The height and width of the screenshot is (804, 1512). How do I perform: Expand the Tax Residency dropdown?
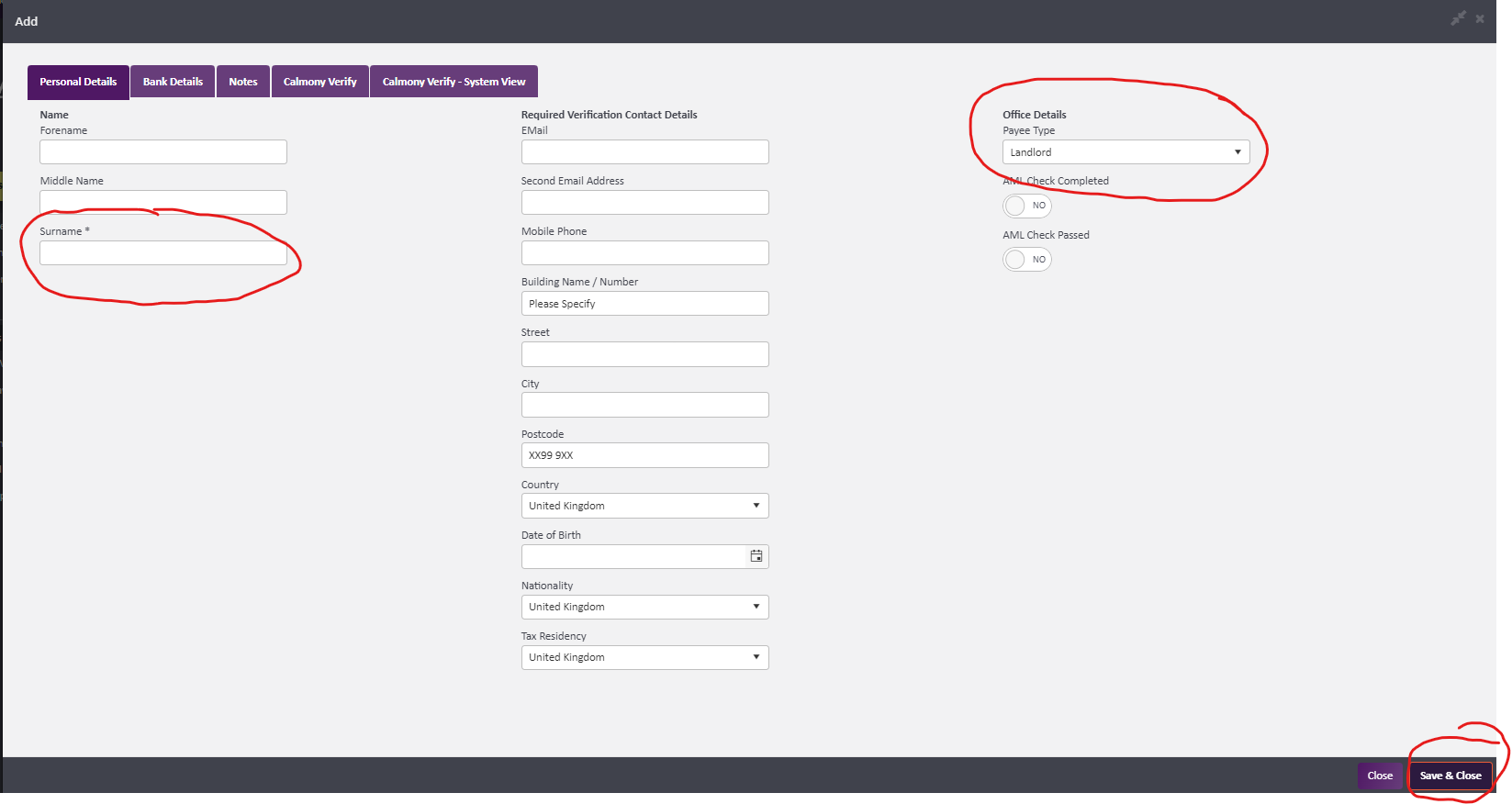[644, 657]
